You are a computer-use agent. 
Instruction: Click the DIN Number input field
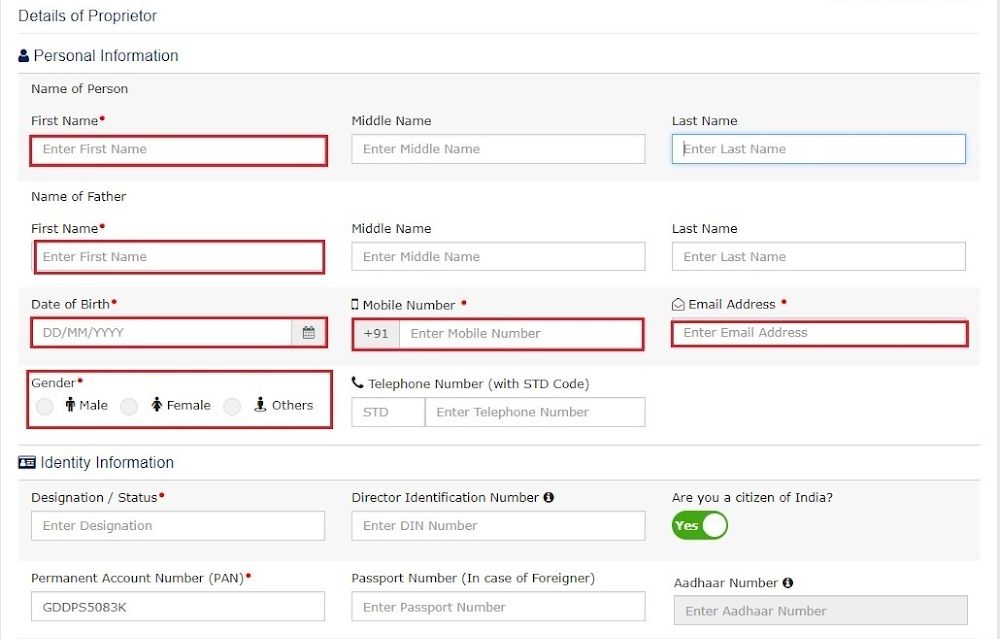click(498, 525)
